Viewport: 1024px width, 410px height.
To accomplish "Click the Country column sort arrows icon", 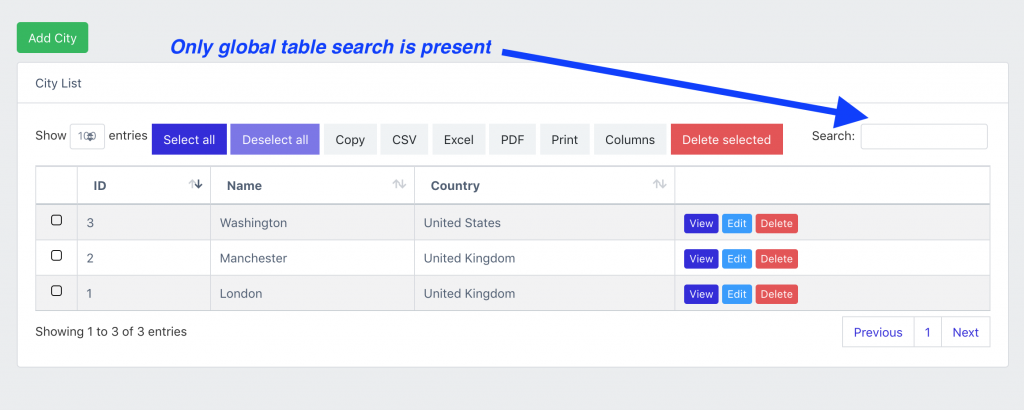I will [x=659, y=185].
